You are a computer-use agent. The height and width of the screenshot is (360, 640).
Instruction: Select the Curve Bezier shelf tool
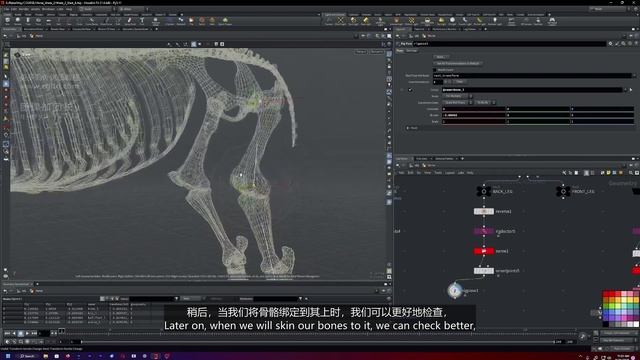pyautogui.click(x=92, y=21)
